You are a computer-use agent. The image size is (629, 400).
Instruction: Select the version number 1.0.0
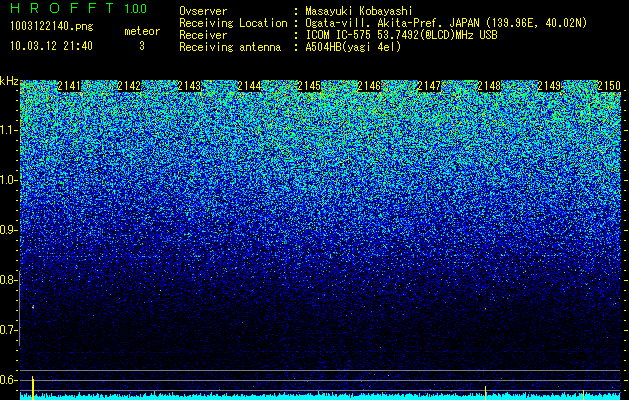[x=136, y=8]
